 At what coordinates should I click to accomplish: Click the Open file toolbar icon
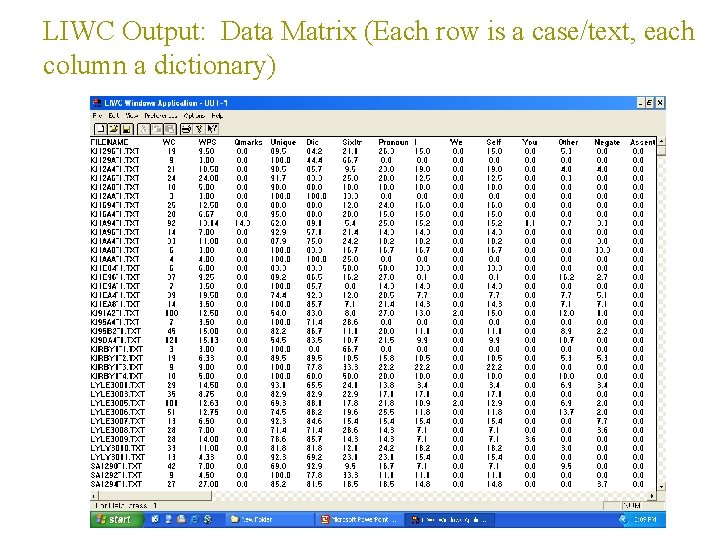[113, 129]
